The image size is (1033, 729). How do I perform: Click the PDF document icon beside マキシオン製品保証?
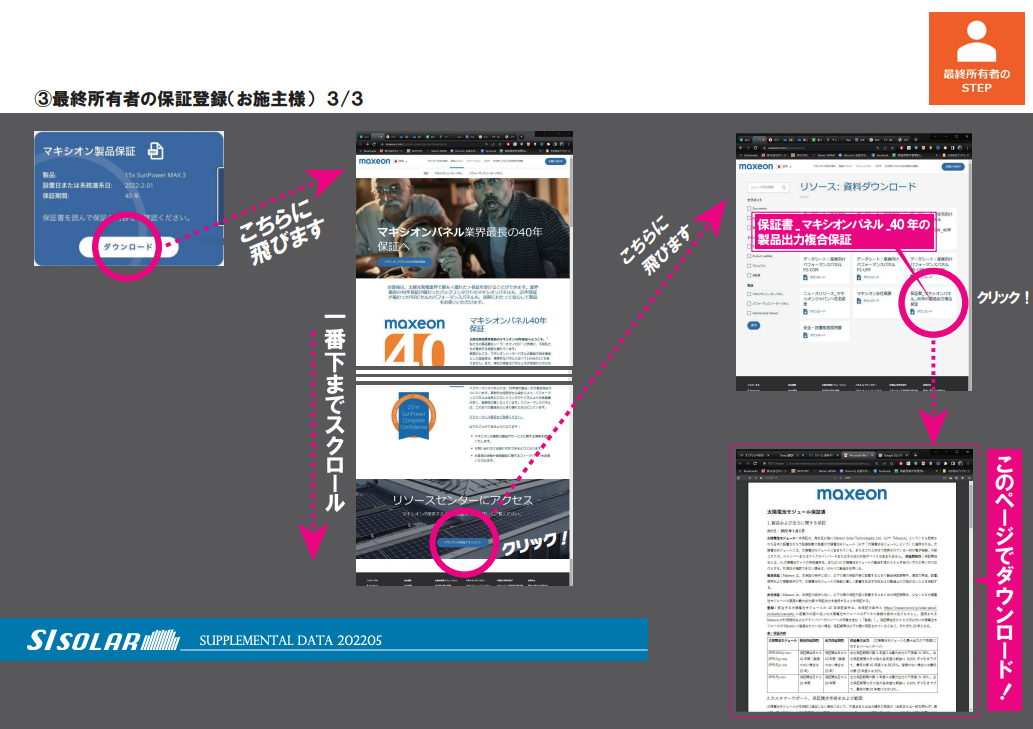click(x=155, y=151)
